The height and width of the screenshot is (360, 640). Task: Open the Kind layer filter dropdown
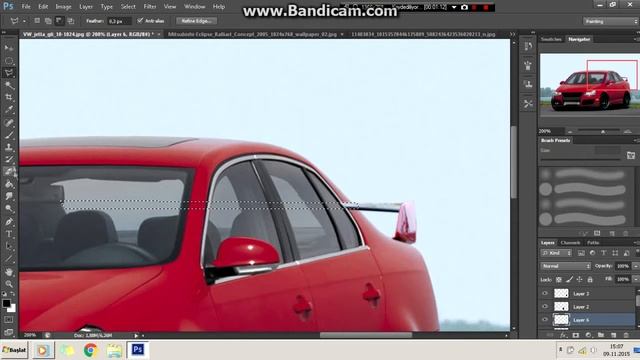tap(556, 253)
